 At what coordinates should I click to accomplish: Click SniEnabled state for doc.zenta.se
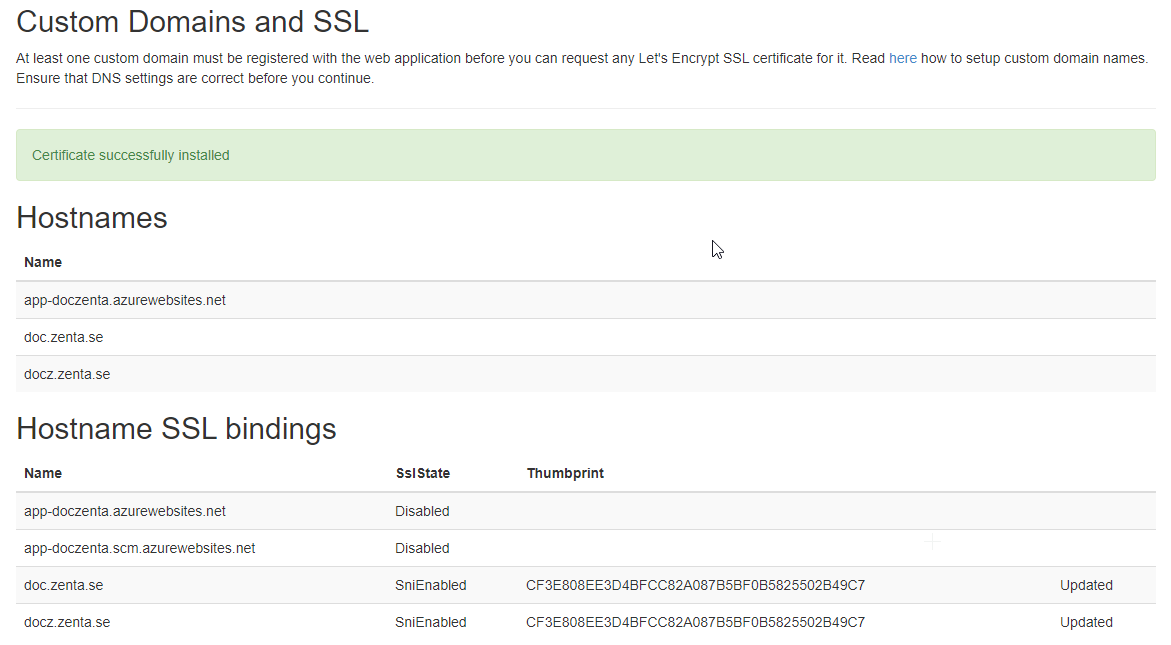pos(430,585)
